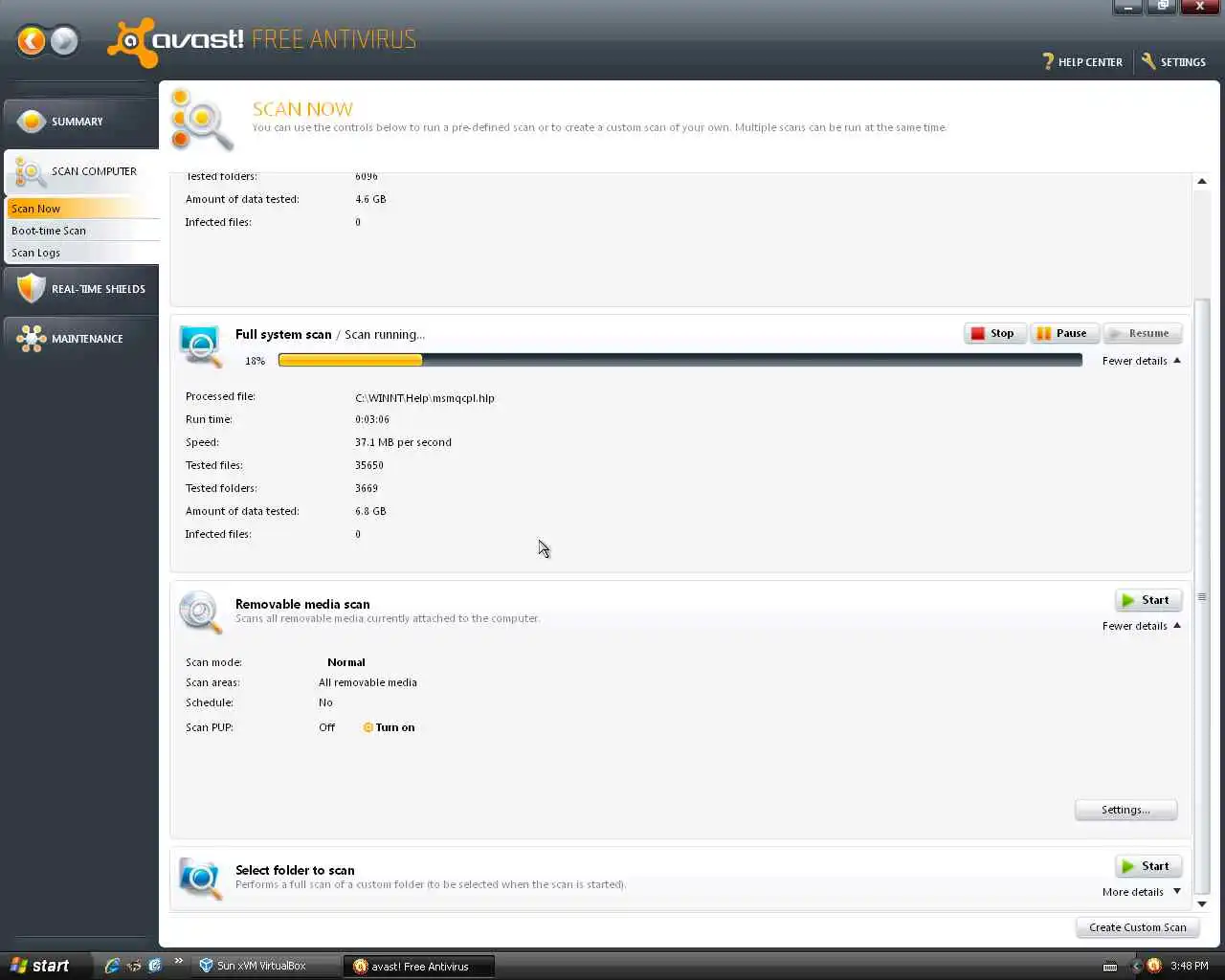Click the keyboard icon in system tray
1225x980 pixels.
[x=1110, y=967]
